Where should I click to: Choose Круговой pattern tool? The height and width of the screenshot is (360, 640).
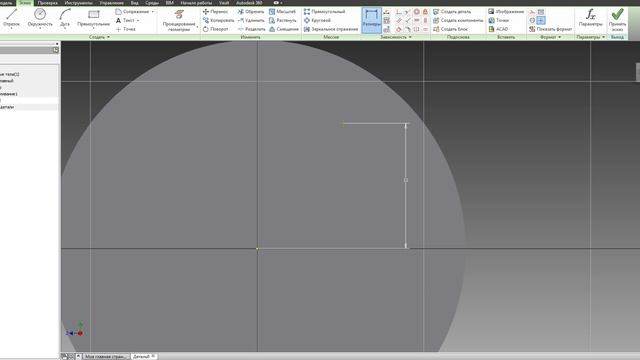point(317,20)
